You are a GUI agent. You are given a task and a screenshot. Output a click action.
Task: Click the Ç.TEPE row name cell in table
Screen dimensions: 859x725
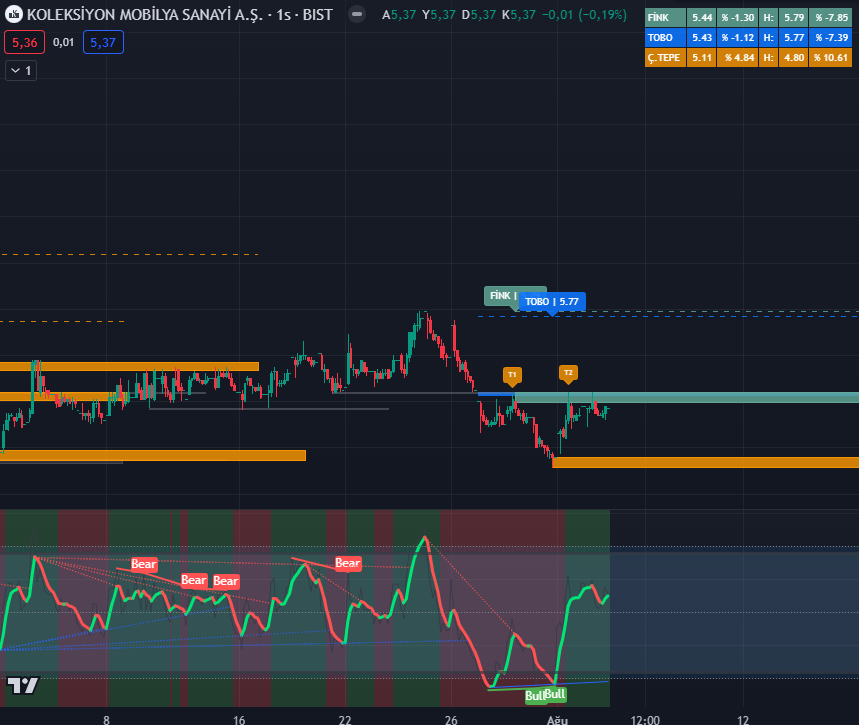(665, 58)
